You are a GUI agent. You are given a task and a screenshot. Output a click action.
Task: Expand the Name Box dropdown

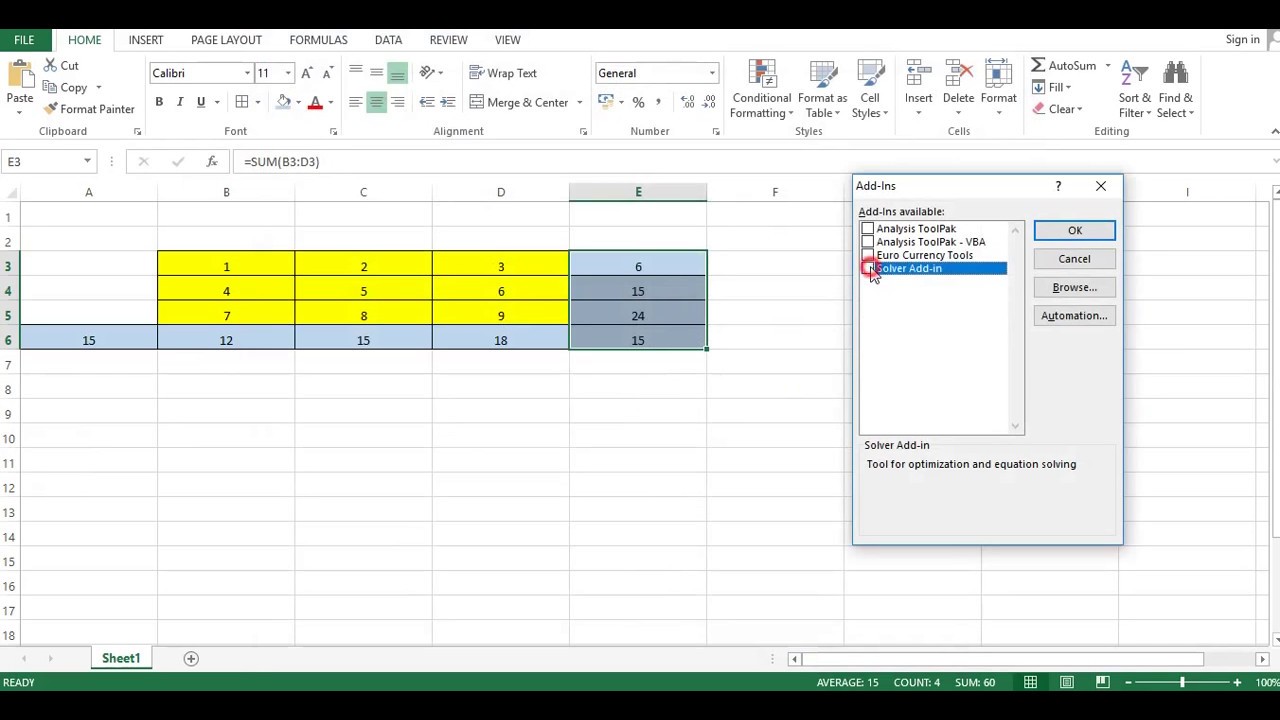pyautogui.click(x=87, y=161)
